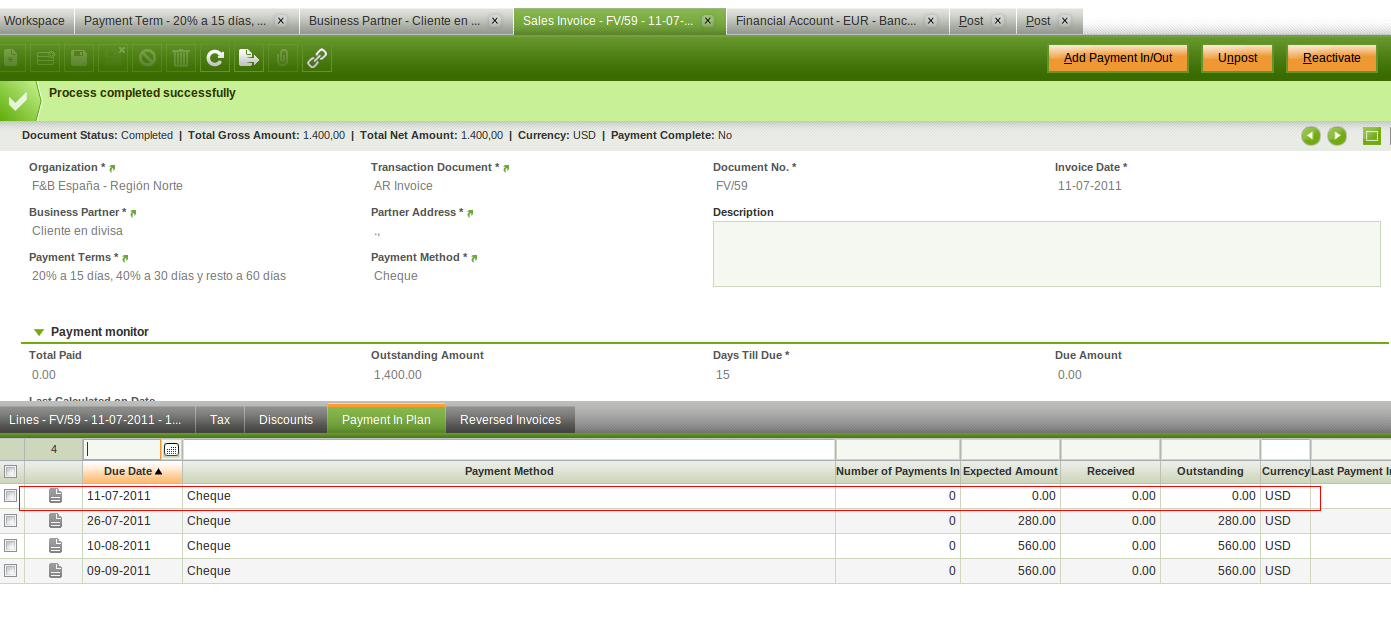
Task: Close the Financial Account tab
Action: coord(930,20)
